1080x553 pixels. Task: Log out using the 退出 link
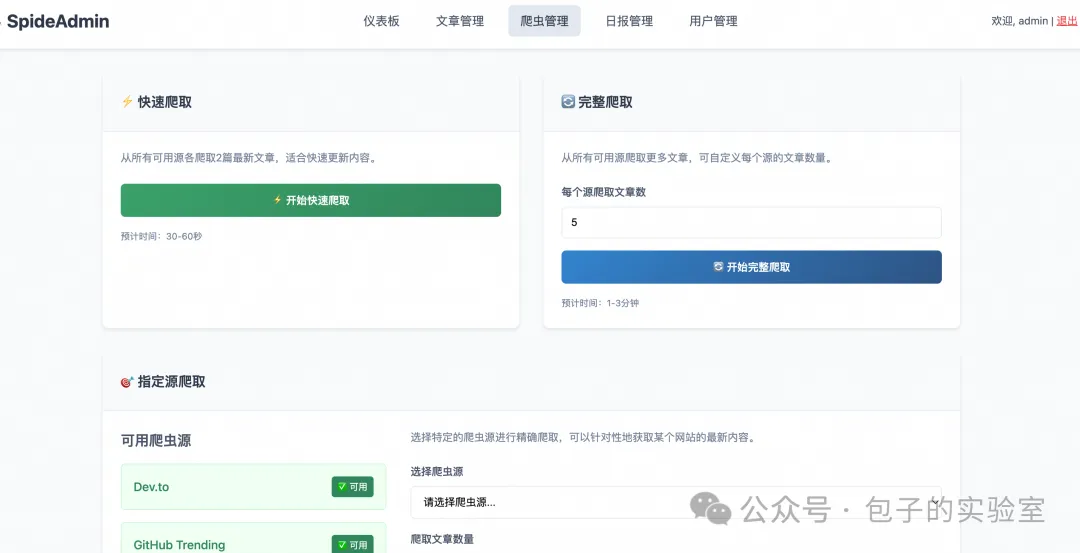[x=1067, y=21]
